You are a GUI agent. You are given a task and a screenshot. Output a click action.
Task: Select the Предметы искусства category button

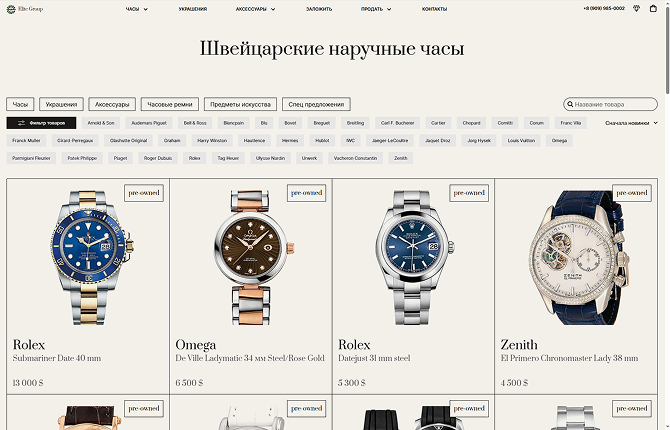240,104
